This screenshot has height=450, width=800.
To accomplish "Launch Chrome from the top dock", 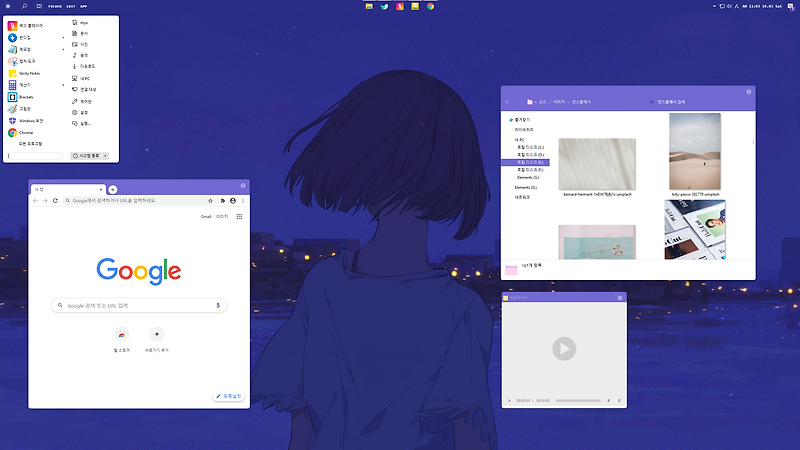I will pyautogui.click(x=431, y=6).
